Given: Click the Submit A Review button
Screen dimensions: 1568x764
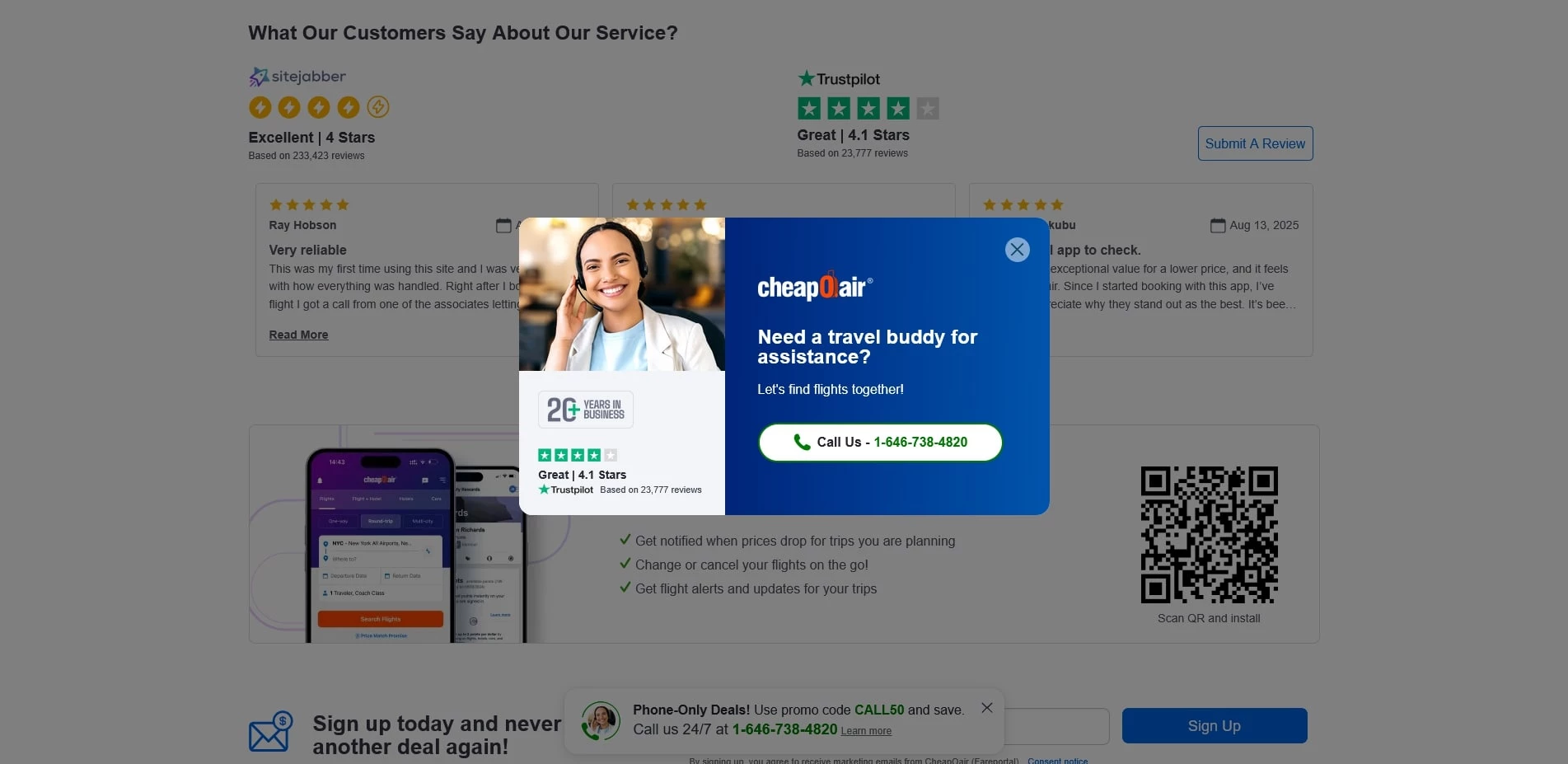Looking at the screenshot, I should coord(1255,143).
